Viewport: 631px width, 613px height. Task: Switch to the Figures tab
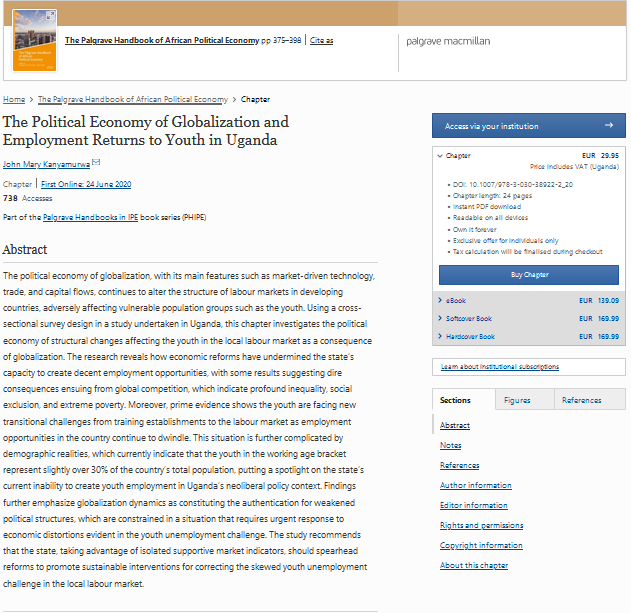[x=517, y=400]
